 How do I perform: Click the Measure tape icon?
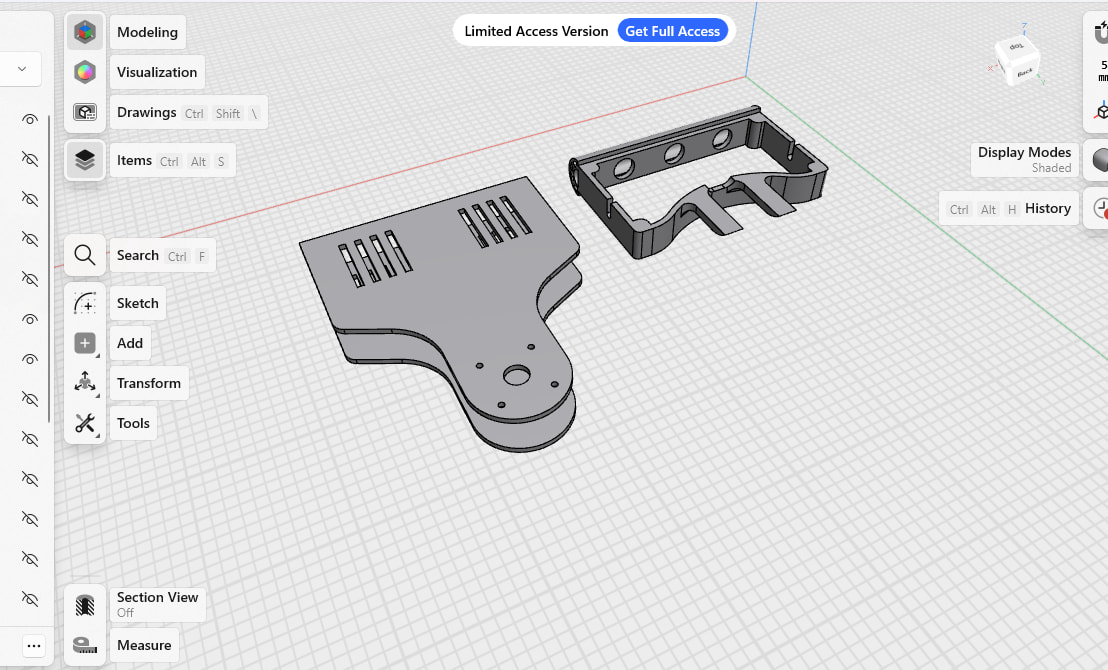click(x=85, y=645)
